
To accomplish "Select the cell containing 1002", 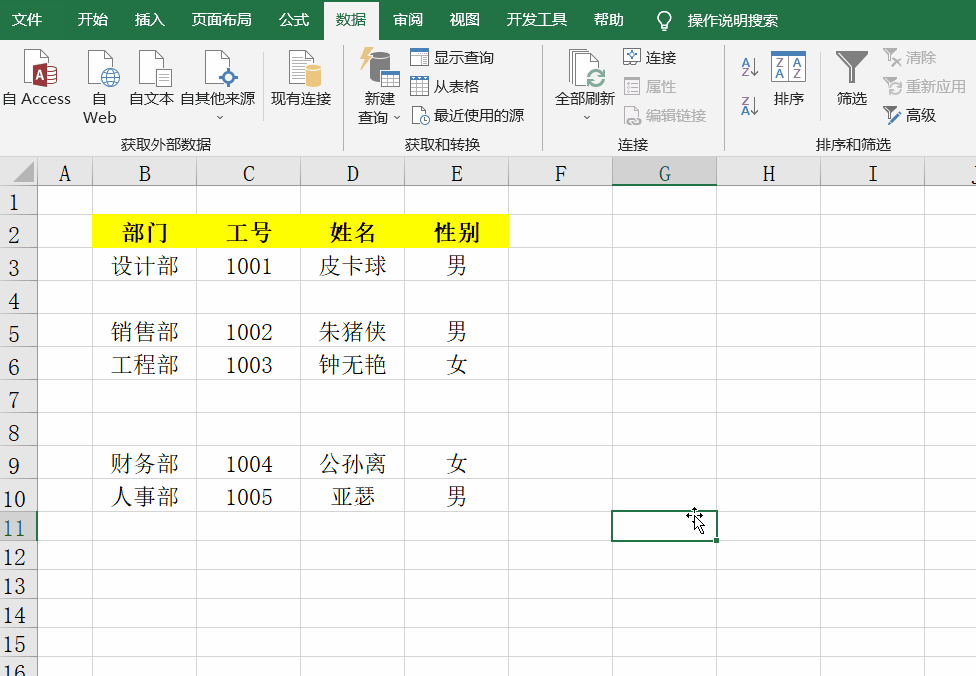I will point(248,331).
